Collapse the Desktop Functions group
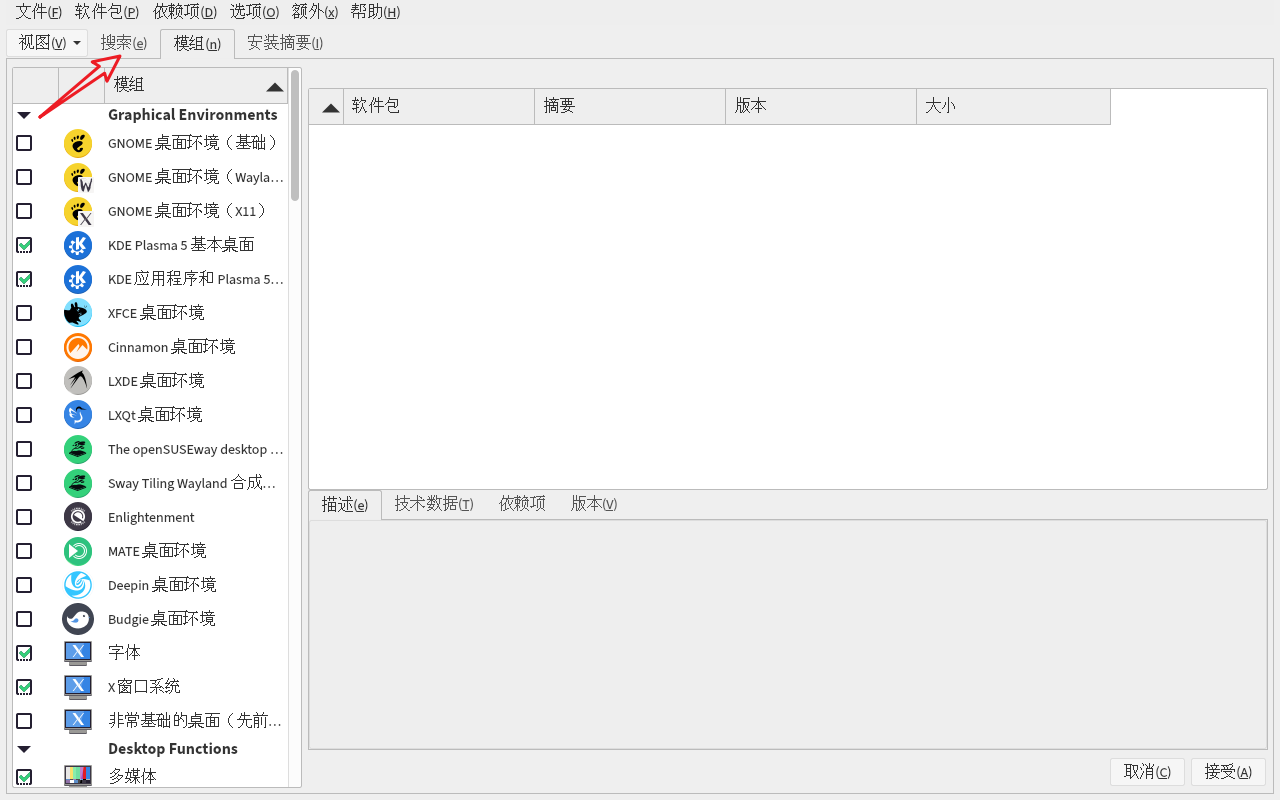The height and width of the screenshot is (800, 1280). (24, 749)
